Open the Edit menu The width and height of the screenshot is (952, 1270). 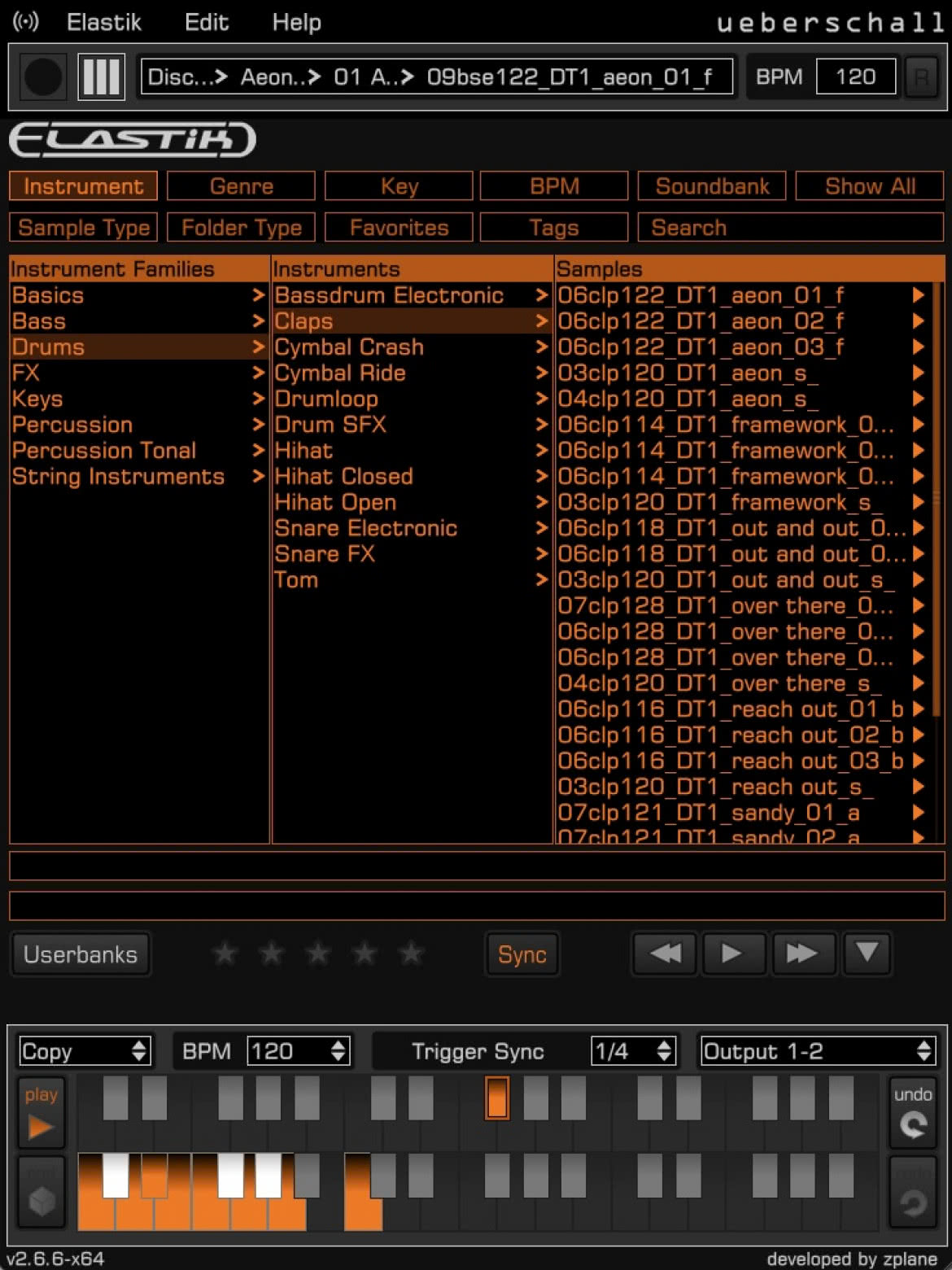point(207,22)
